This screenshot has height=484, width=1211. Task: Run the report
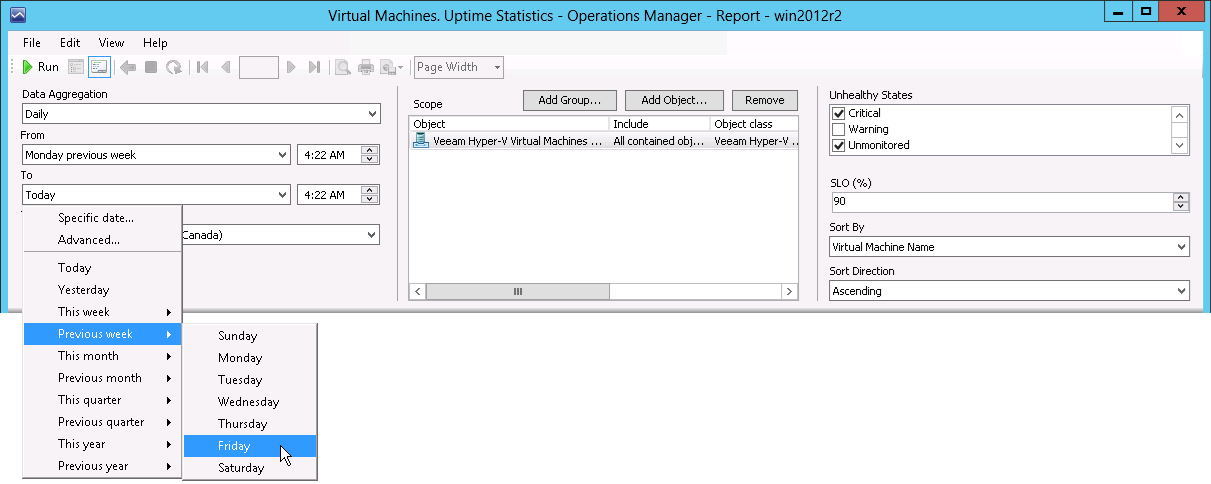point(41,67)
